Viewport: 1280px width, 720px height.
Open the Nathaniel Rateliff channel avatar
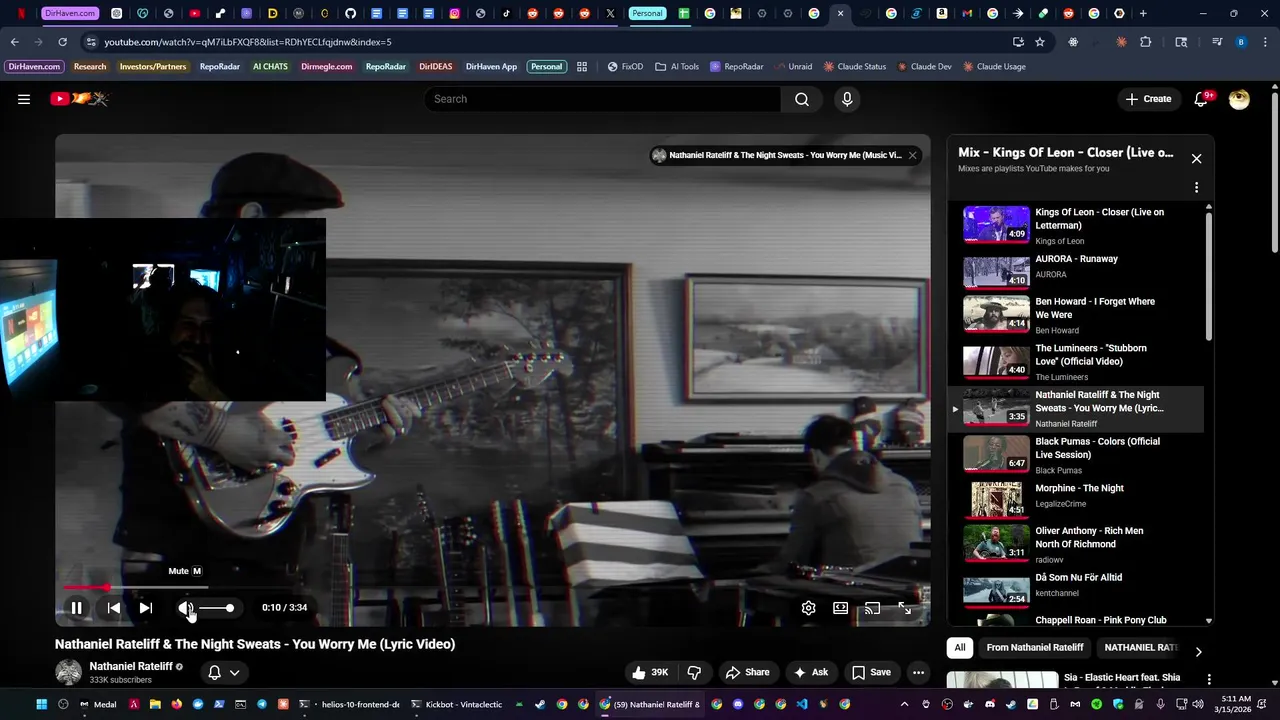pos(68,672)
